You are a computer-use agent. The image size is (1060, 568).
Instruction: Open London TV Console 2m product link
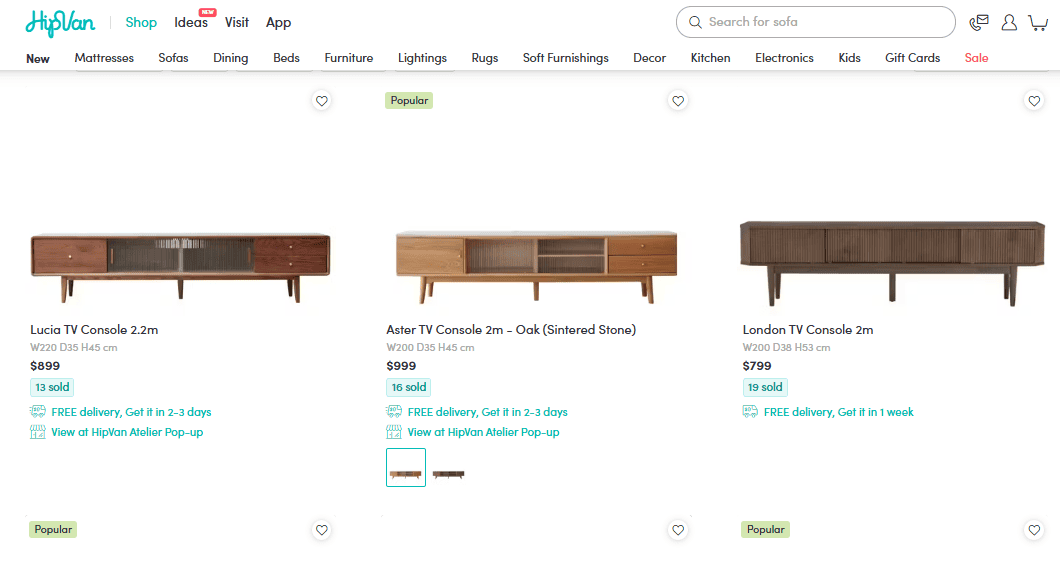point(808,330)
